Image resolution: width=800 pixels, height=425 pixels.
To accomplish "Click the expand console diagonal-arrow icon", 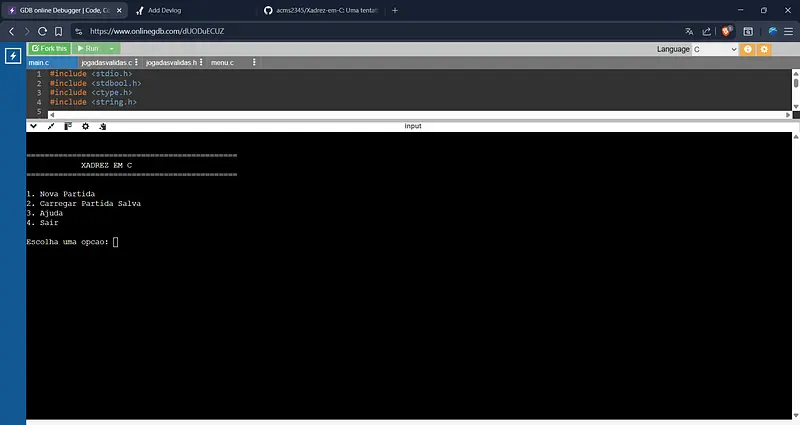I will [51, 126].
